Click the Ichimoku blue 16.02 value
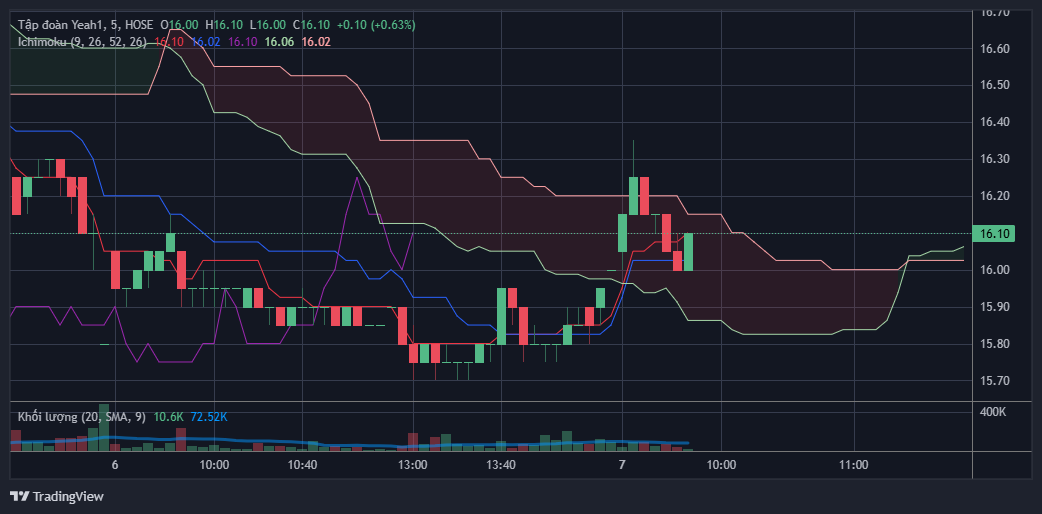1042x514 pixels. pos(206,42)
